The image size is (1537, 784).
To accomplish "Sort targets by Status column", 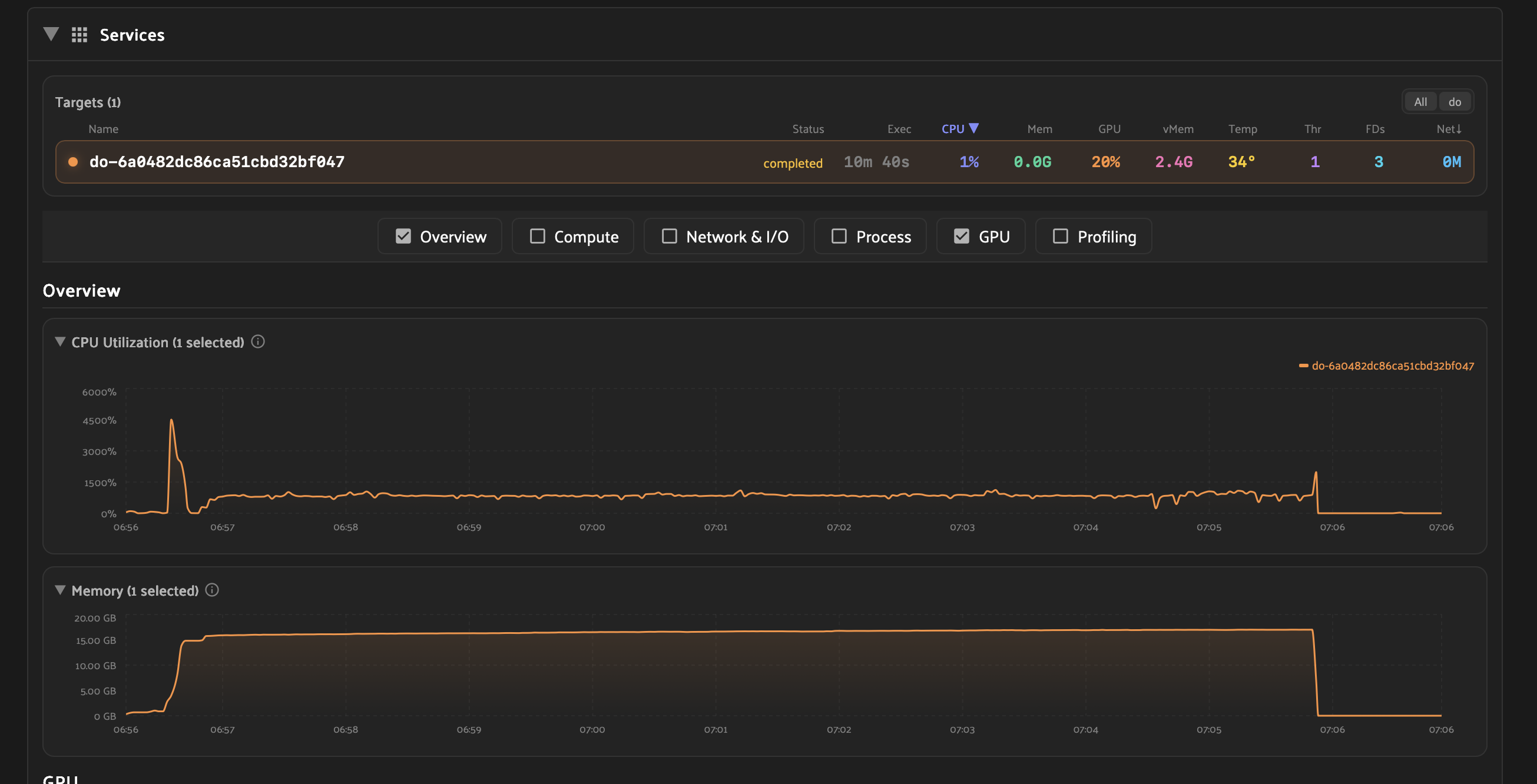I will pos(808,129).
